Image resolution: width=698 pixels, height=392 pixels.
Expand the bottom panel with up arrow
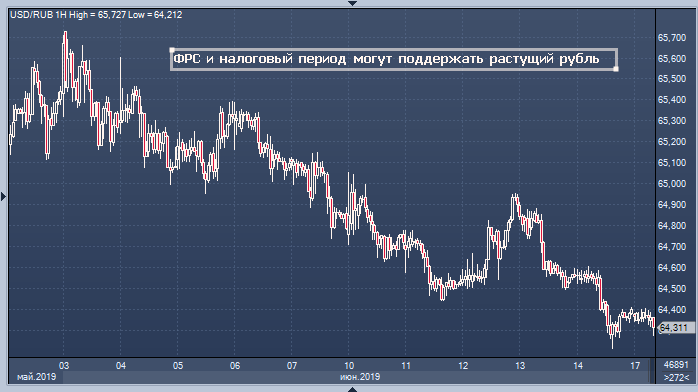[352, 389]
